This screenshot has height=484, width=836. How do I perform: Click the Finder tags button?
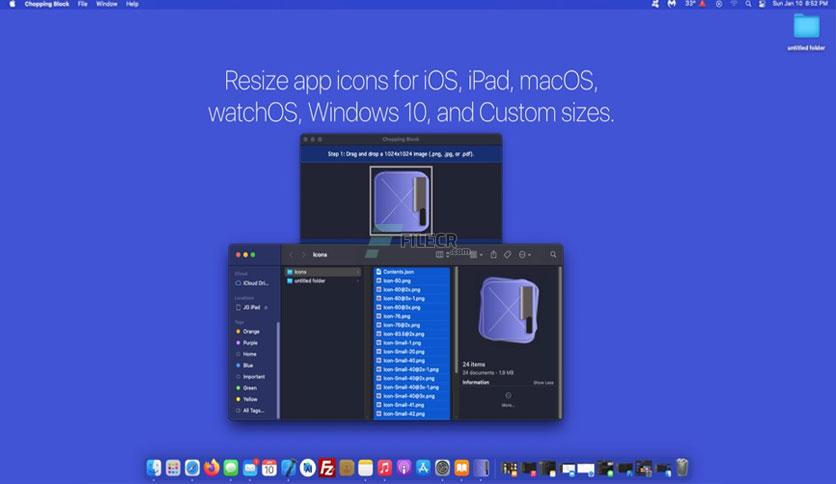click(508, 255)
